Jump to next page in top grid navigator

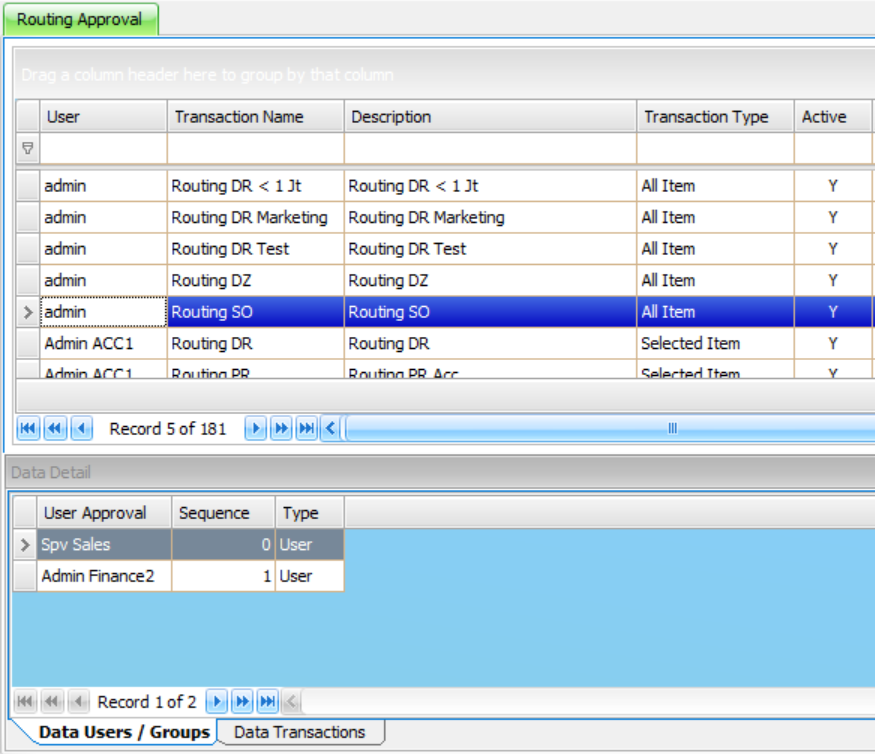coord(281,429)
